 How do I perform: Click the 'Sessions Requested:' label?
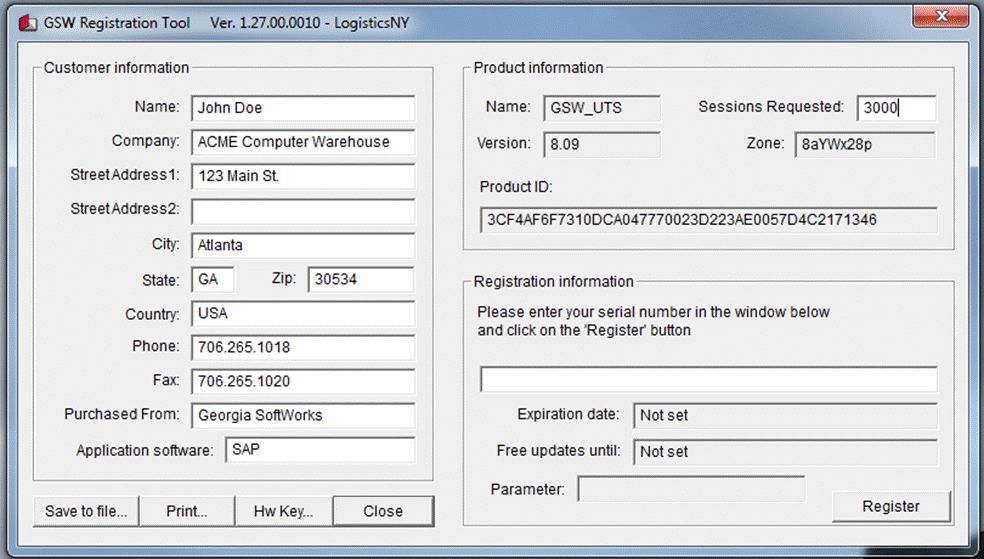click(x=771, y=107)
